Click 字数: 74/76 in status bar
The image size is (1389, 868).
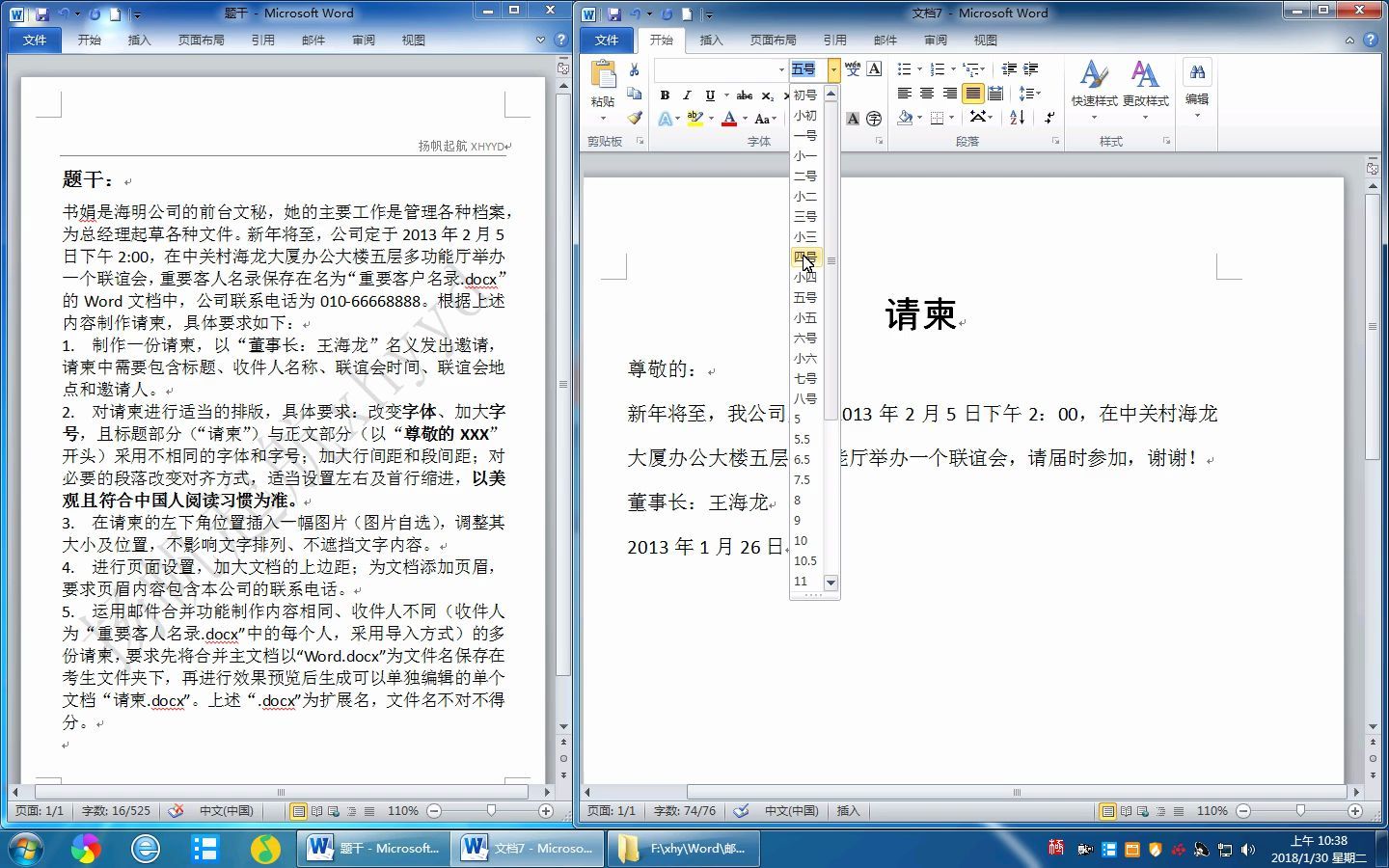[x=685, y=811]
